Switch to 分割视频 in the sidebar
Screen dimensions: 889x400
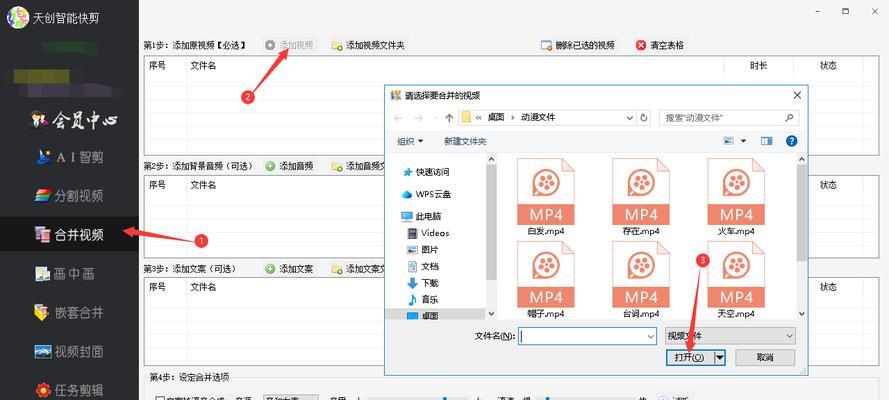click(69, 196)
